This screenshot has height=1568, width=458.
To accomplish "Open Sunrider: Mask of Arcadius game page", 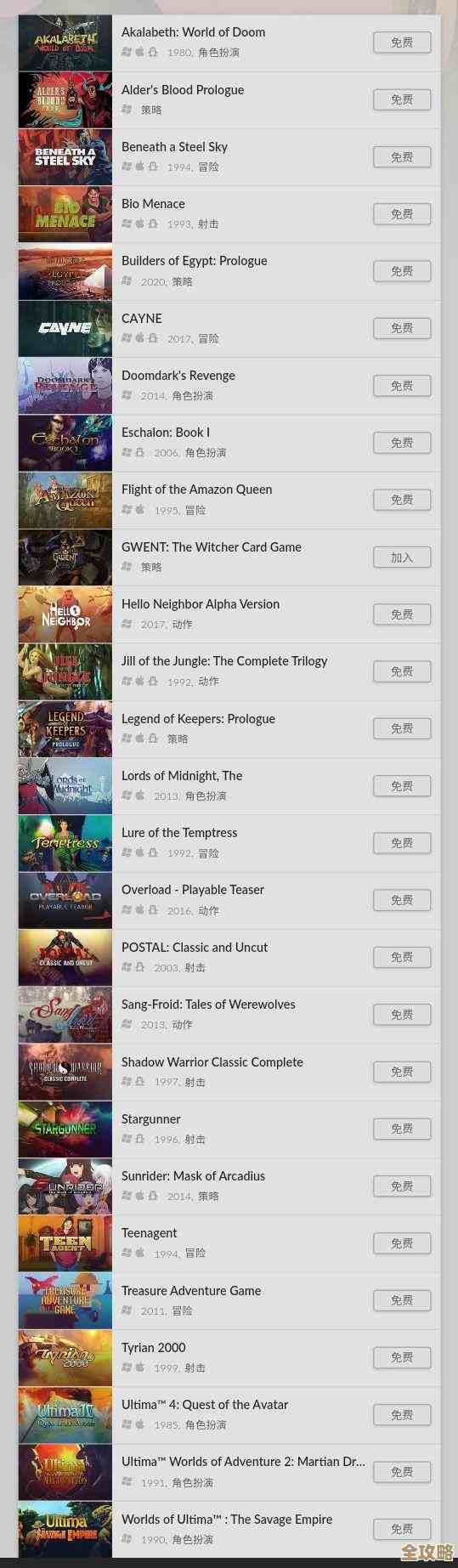I will point(193,1176).
